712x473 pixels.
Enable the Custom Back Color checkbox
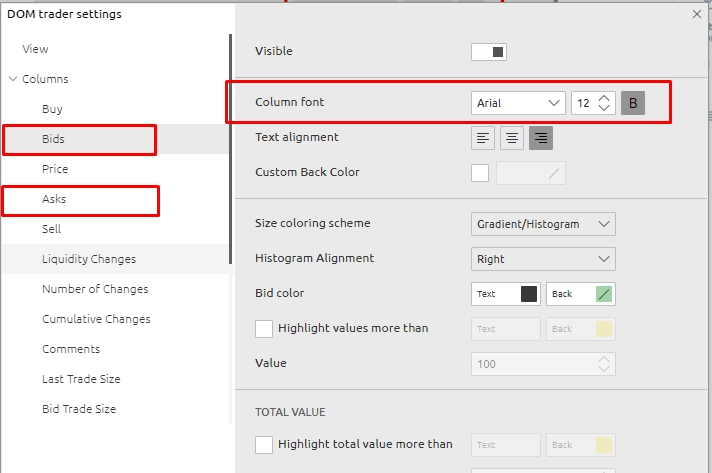tap(480, 173)
